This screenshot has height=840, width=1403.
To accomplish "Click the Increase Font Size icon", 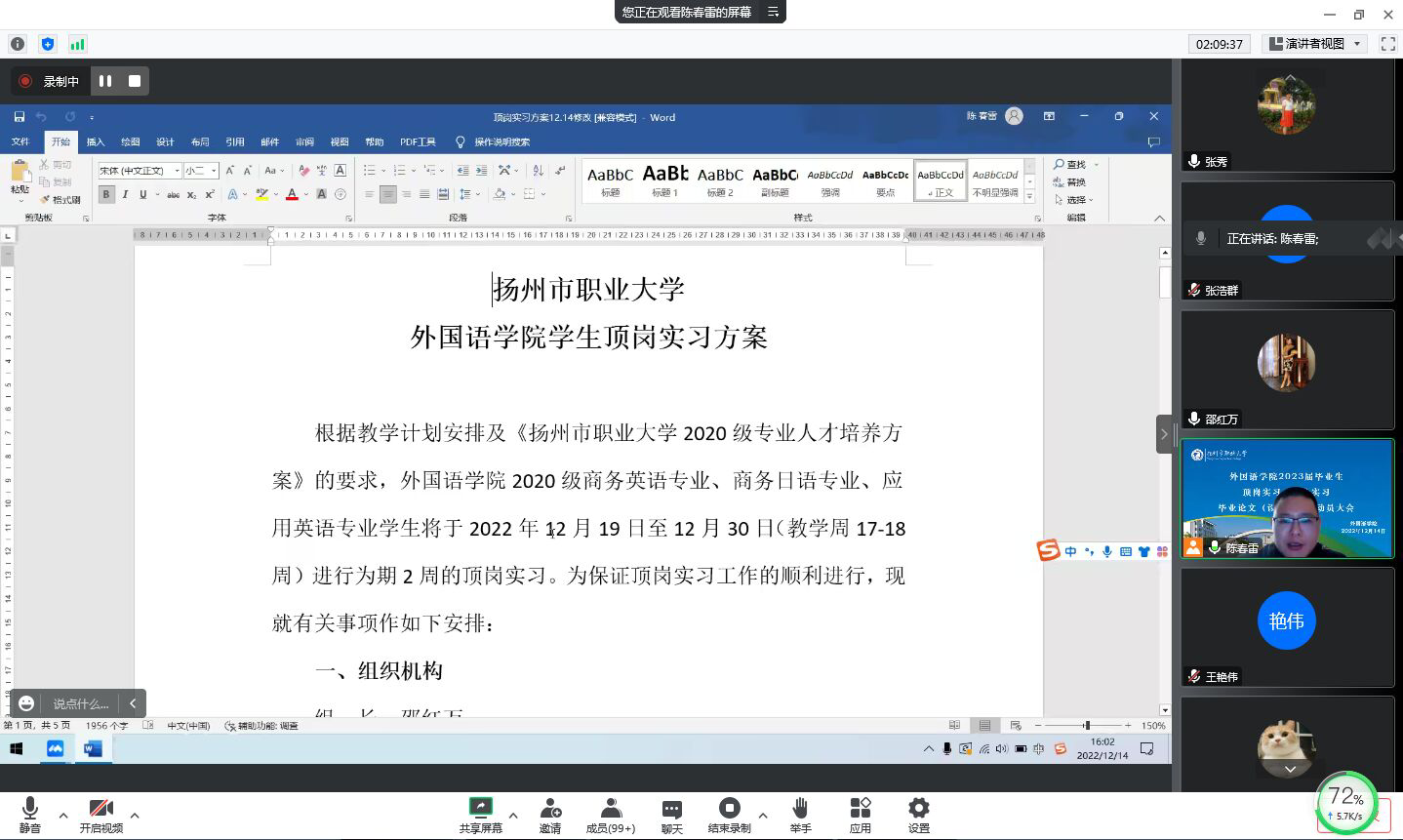I will (x=230, y=171).
